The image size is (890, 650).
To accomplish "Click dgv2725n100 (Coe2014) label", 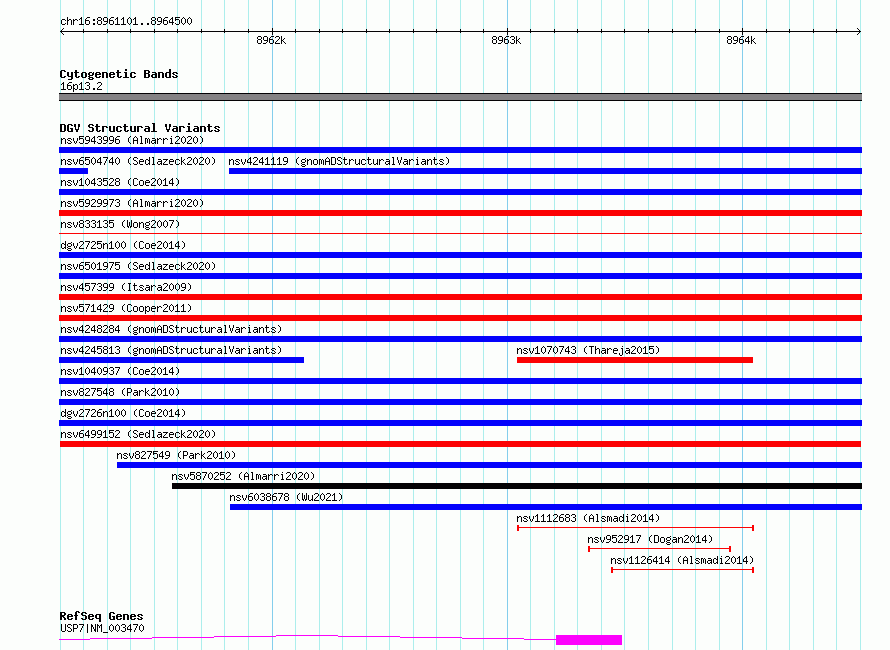I will coord(123,245).
